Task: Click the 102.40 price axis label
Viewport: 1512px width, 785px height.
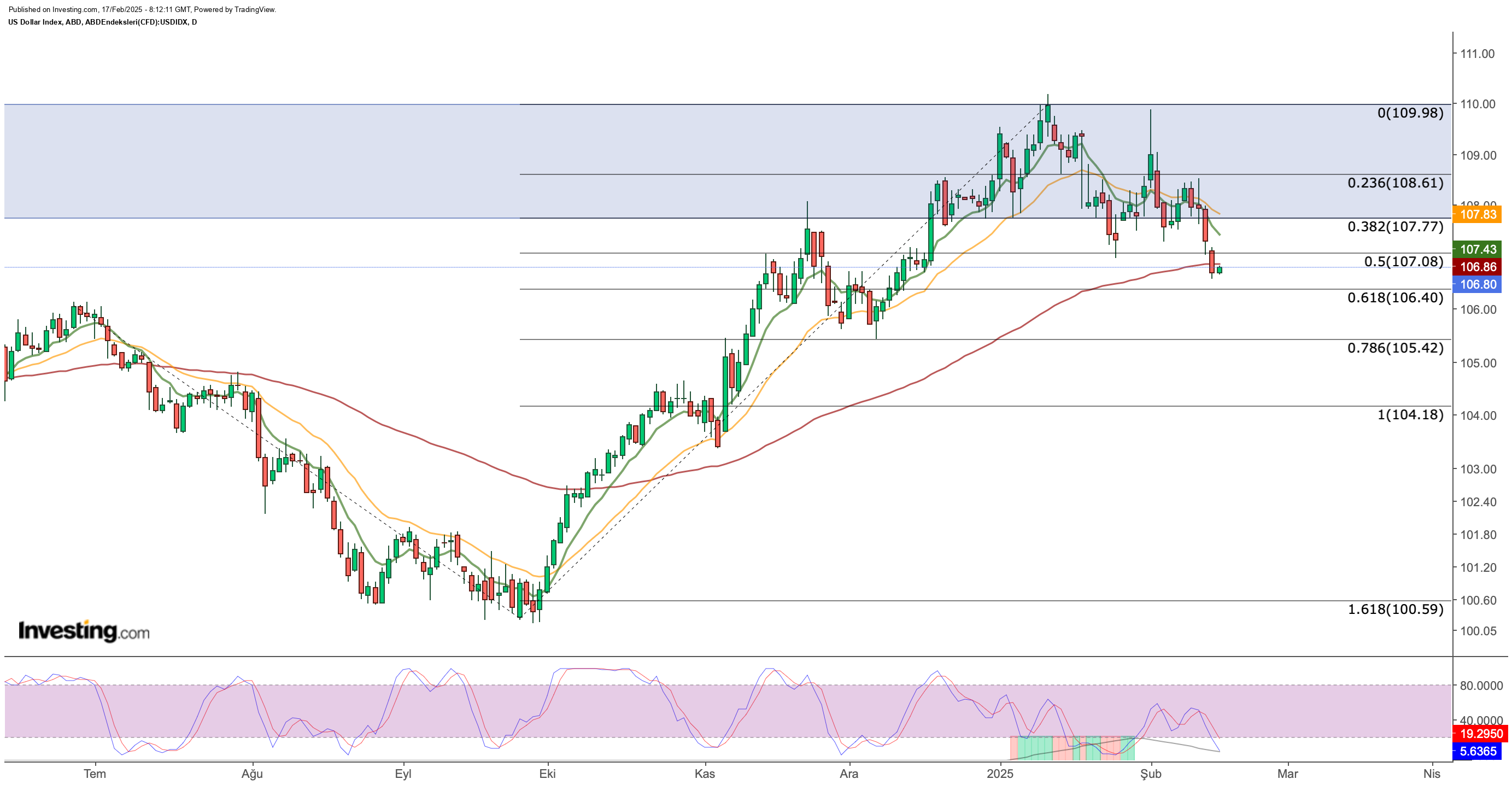Action: pos(1478,502)
